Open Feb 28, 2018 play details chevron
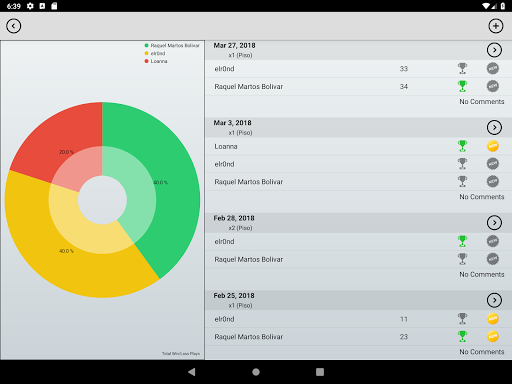 (x=494, y=223)
